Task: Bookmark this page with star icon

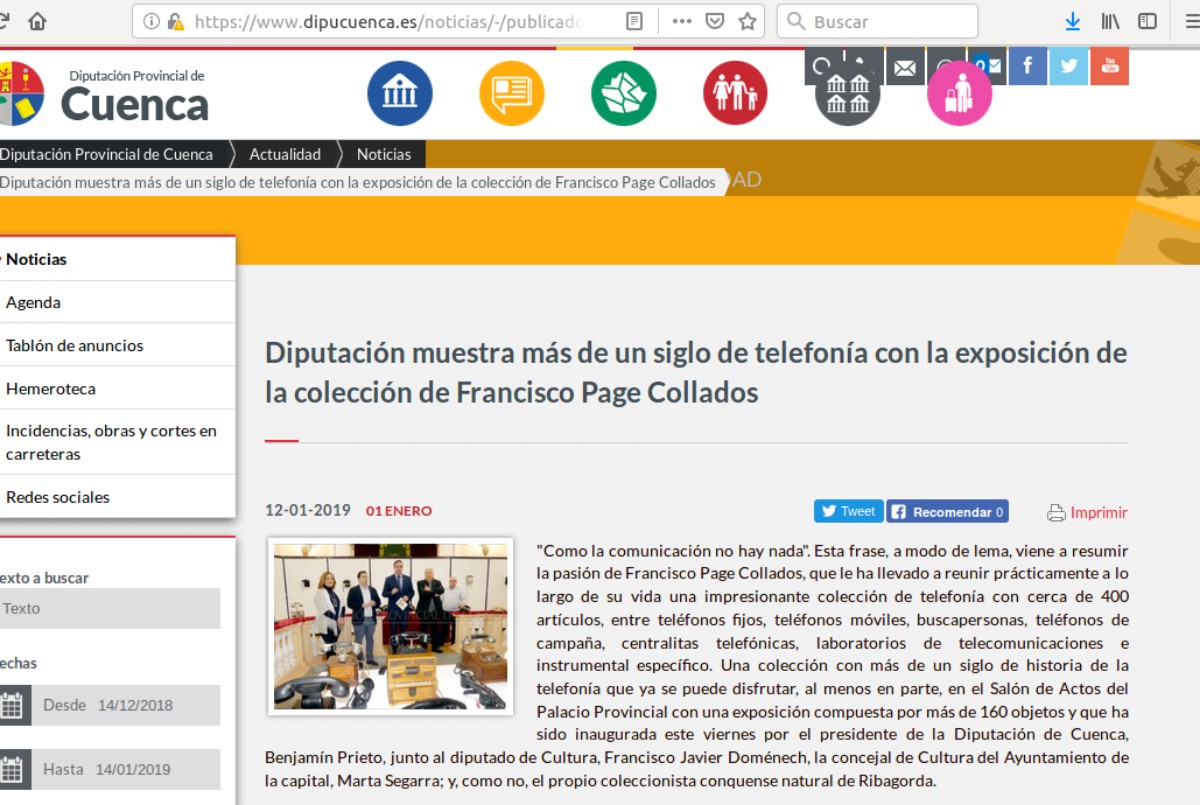Action: 747,21
